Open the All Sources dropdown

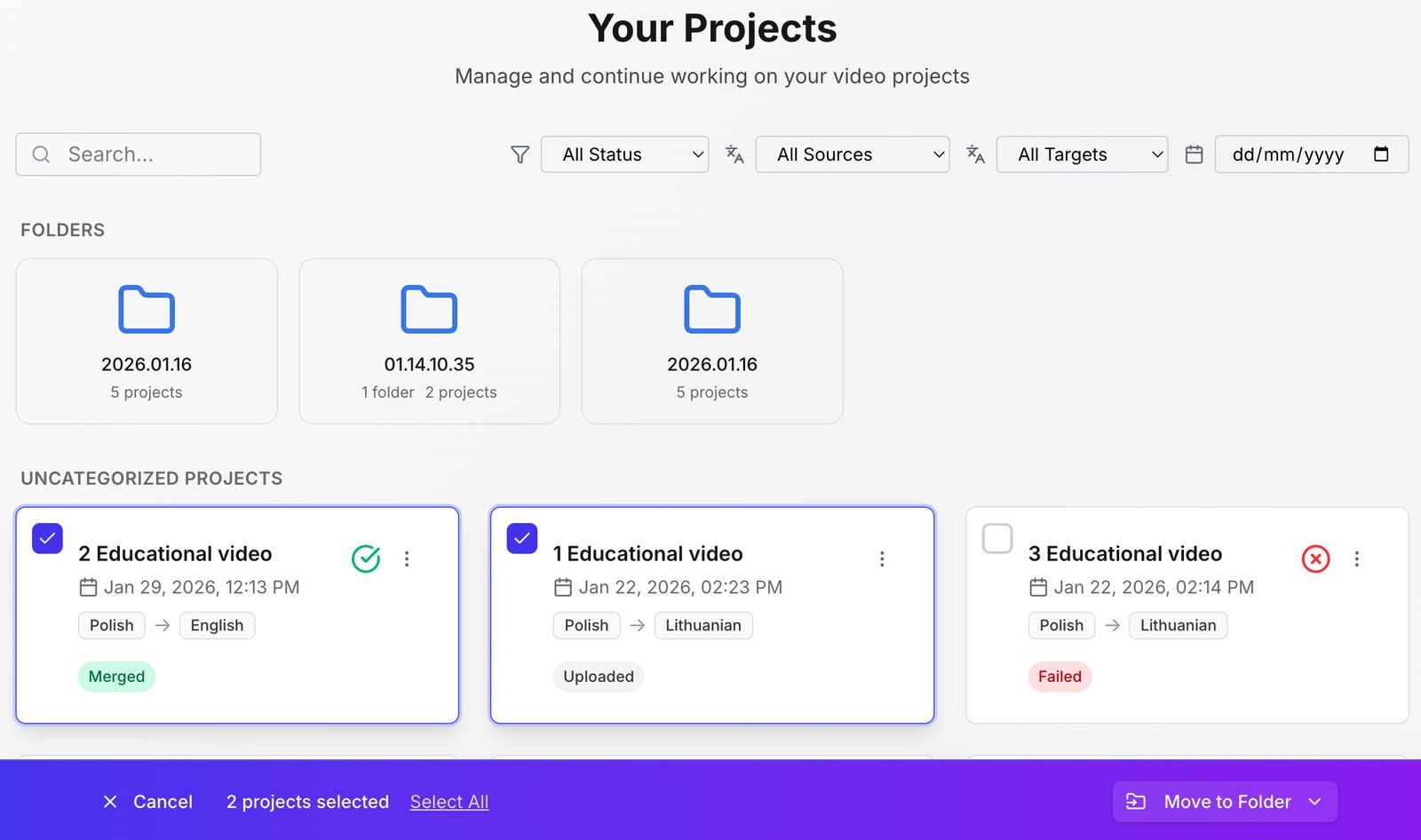(x=853, y=155)
